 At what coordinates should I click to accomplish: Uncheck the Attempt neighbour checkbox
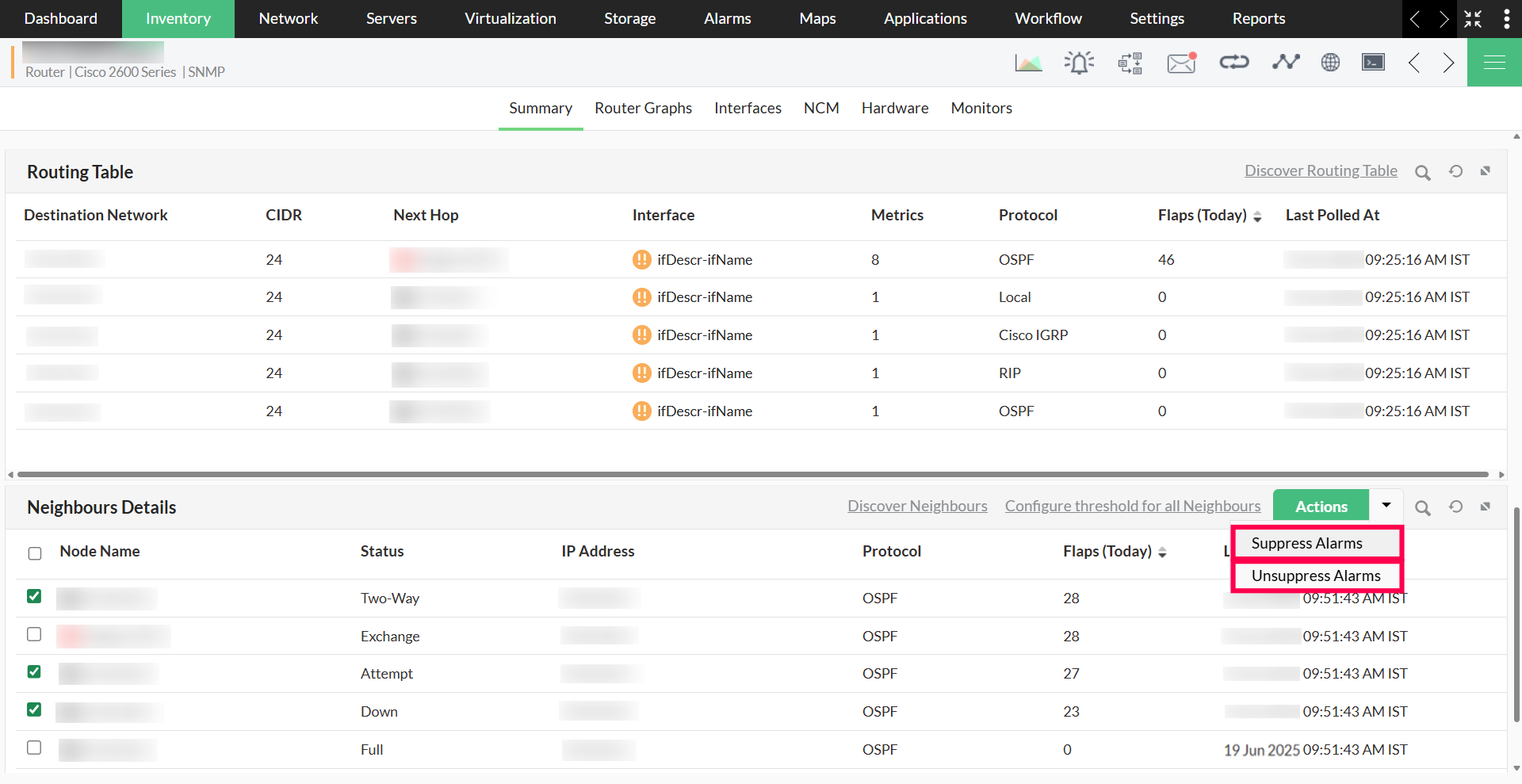tap(34, 671)
